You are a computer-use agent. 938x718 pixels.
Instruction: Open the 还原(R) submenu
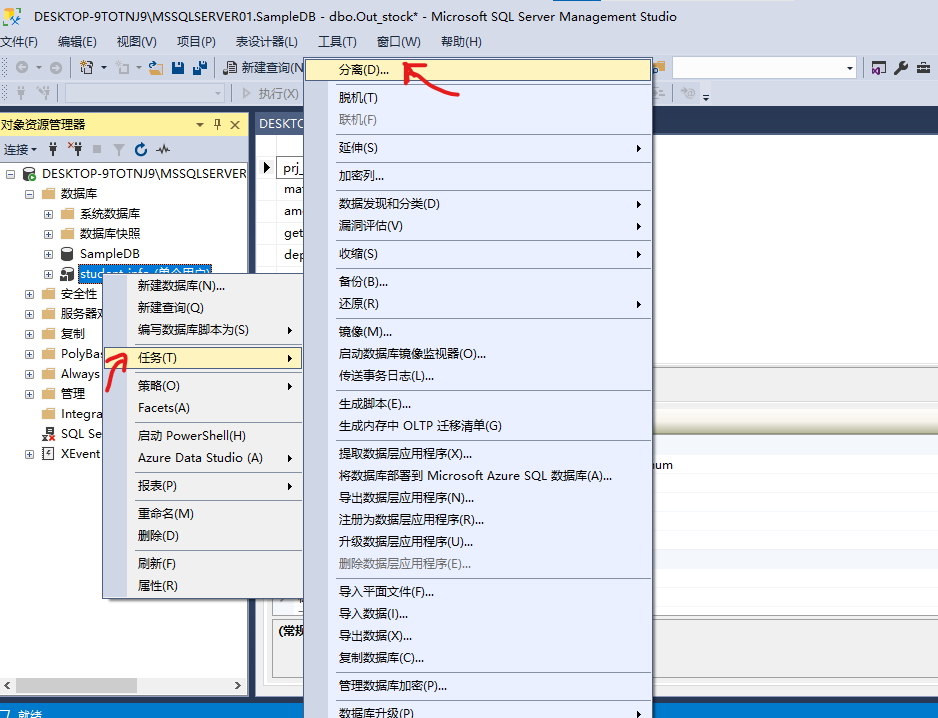point(479,304)
